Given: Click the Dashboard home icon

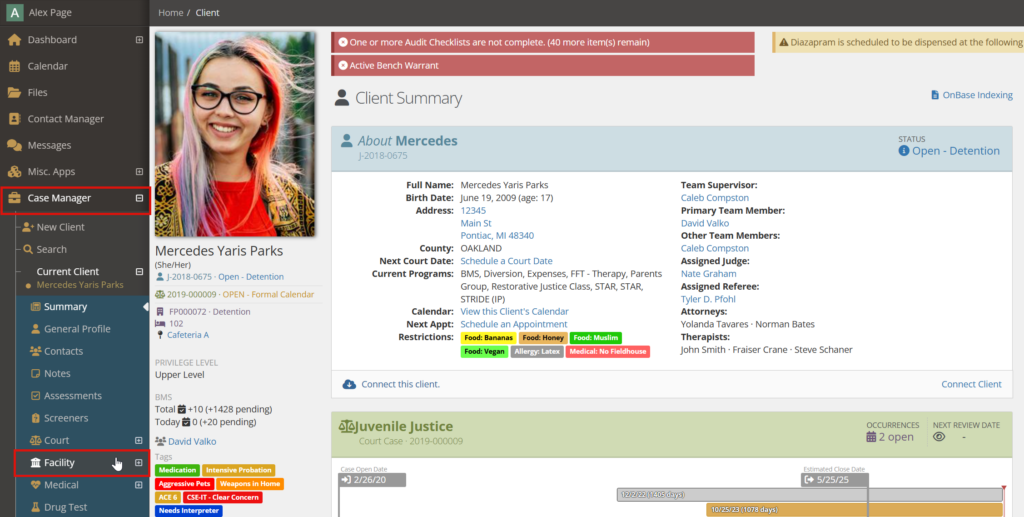Looking at the screenshot, I should (14, 40).
